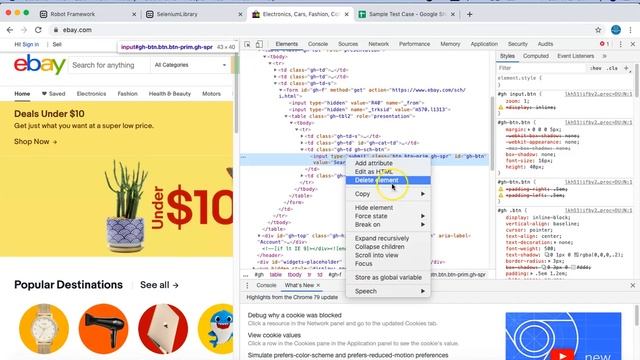The height and width of the screenshot is (360, 640).
Task: Switch to the Network tab
Action: point(378,44)
